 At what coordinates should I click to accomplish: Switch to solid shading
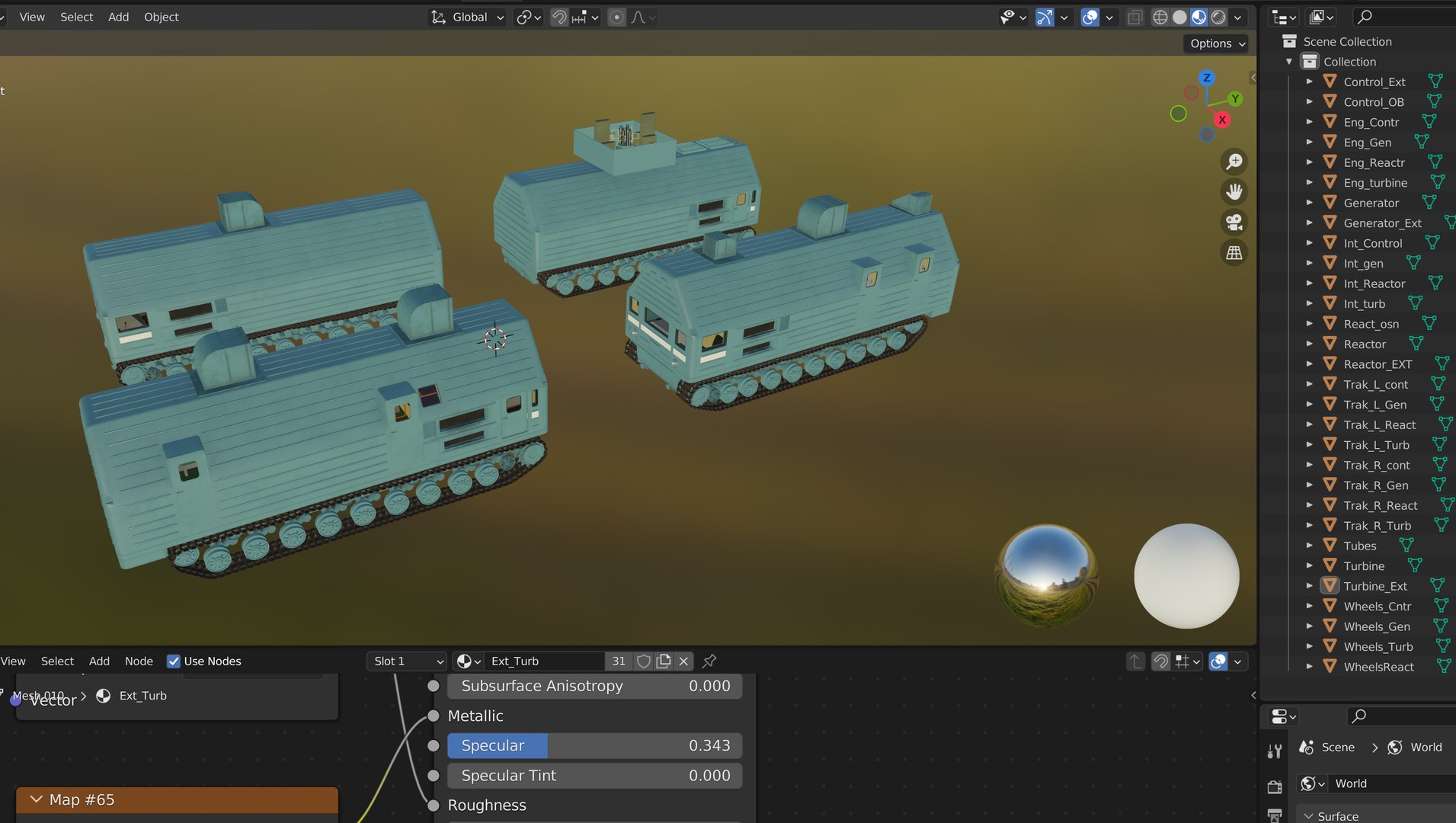[1179, 17]
